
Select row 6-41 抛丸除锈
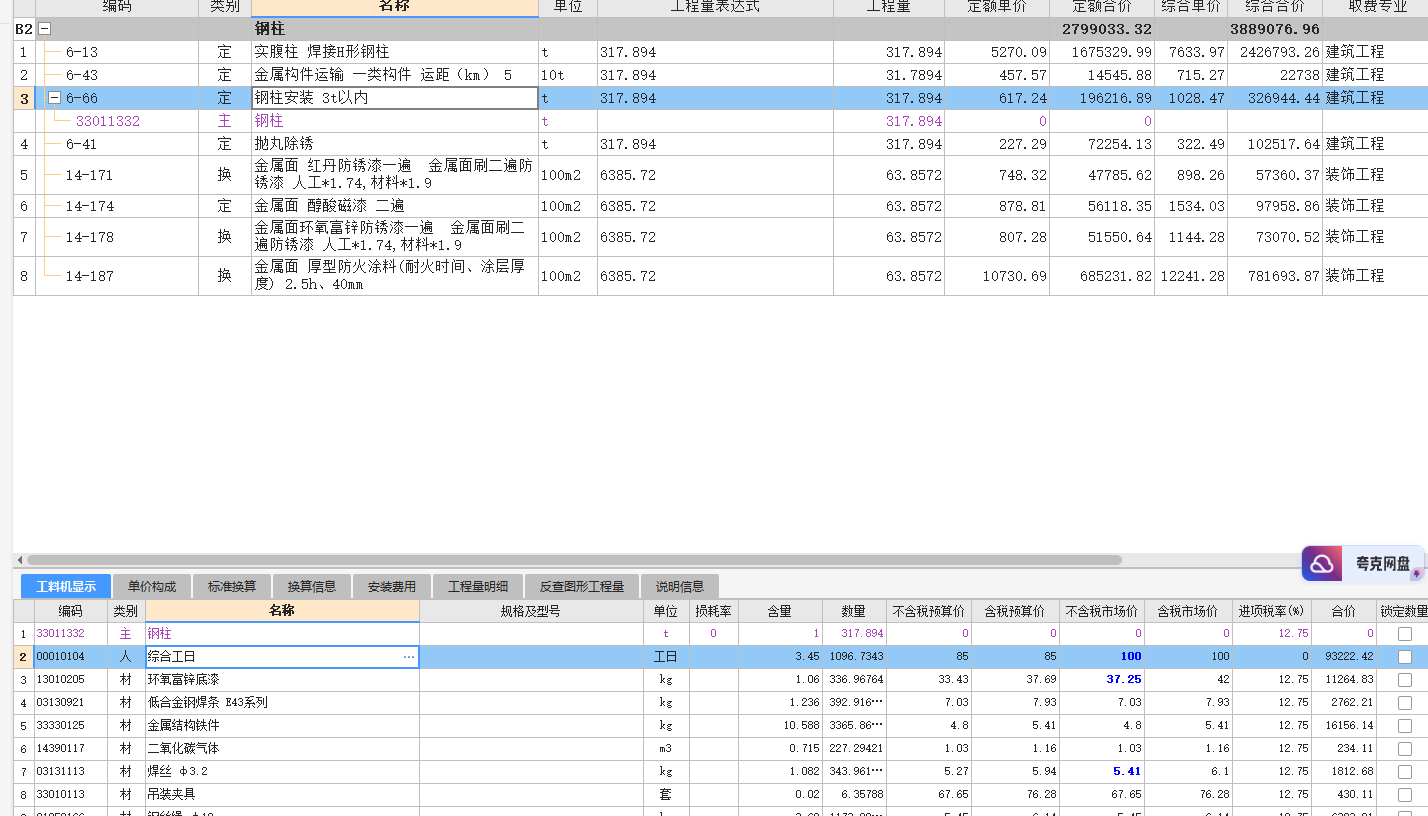coord(720,144)
